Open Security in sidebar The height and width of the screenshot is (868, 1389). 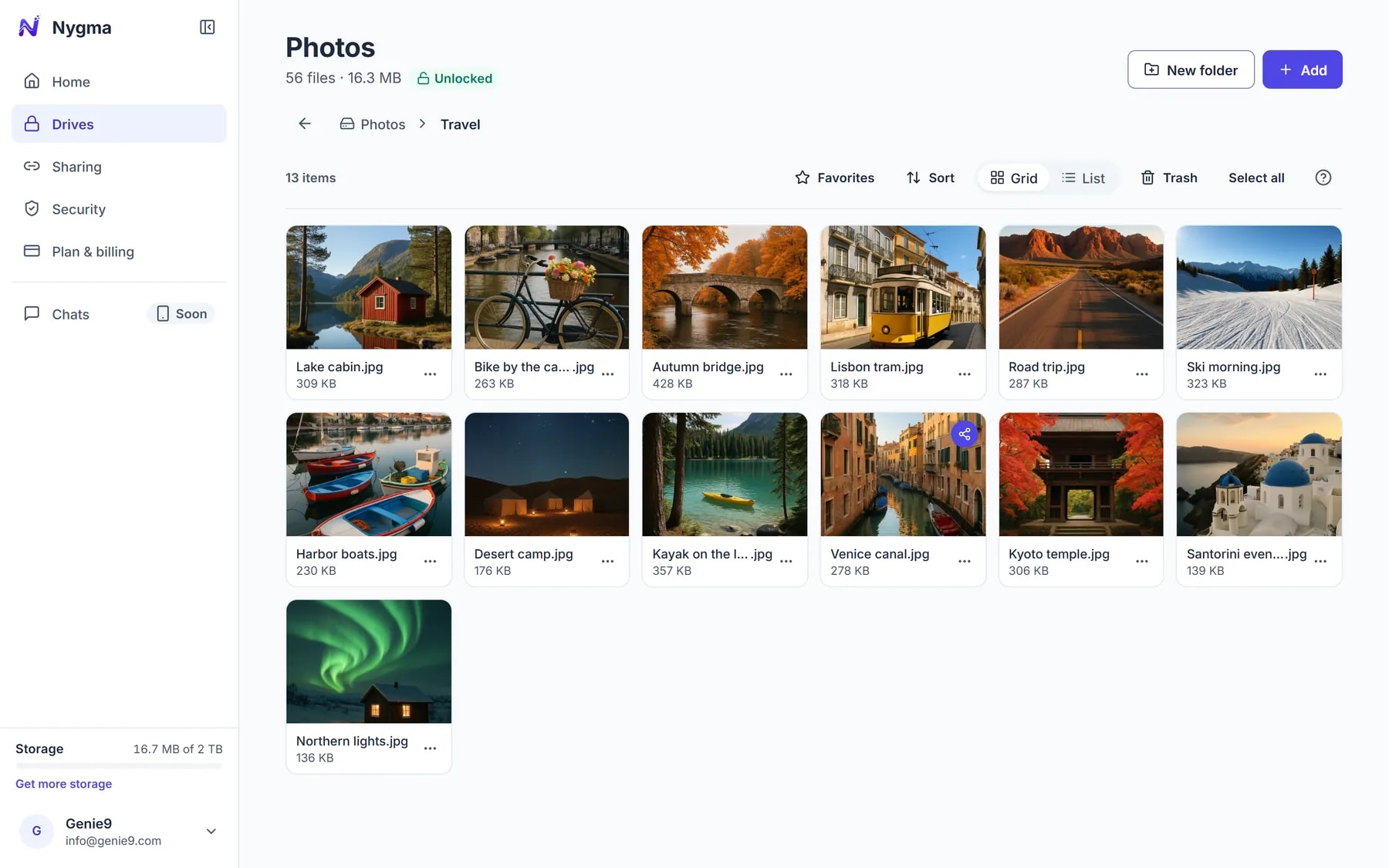pyautogui.click(x=119, y=208)
